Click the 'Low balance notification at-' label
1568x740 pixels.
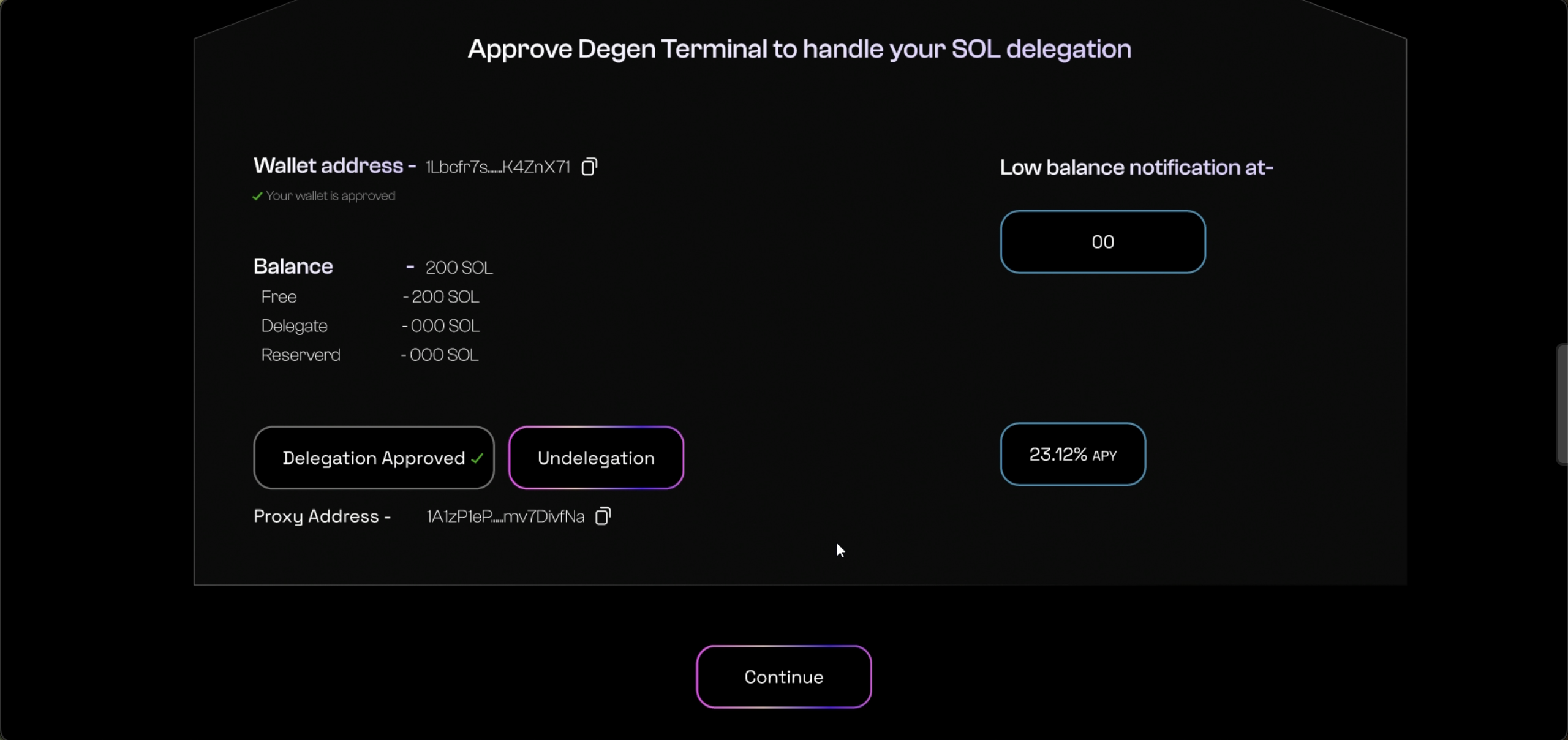pos(1136,167)
